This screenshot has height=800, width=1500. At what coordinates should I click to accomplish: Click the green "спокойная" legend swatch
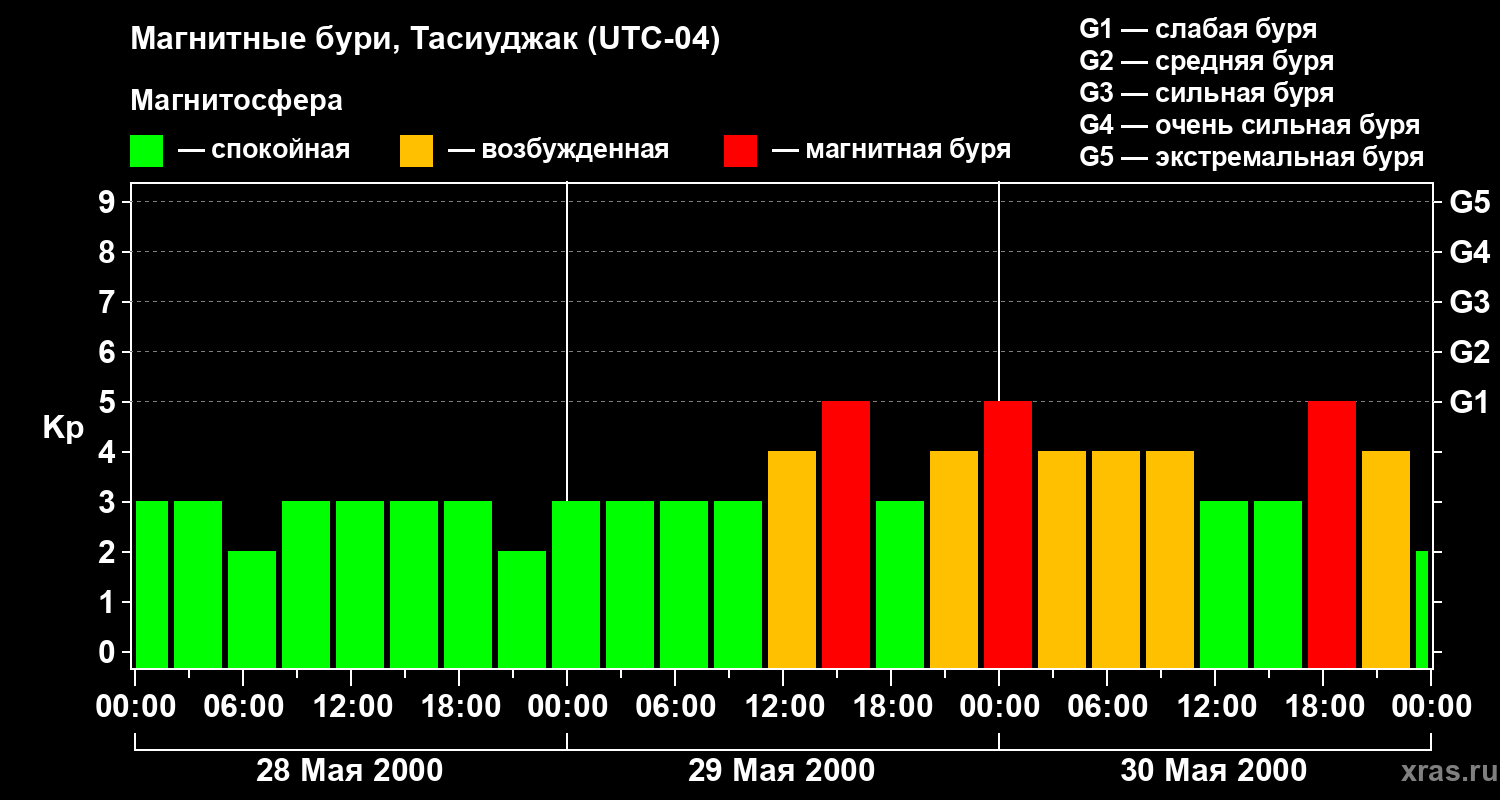[x=146, y=150]
